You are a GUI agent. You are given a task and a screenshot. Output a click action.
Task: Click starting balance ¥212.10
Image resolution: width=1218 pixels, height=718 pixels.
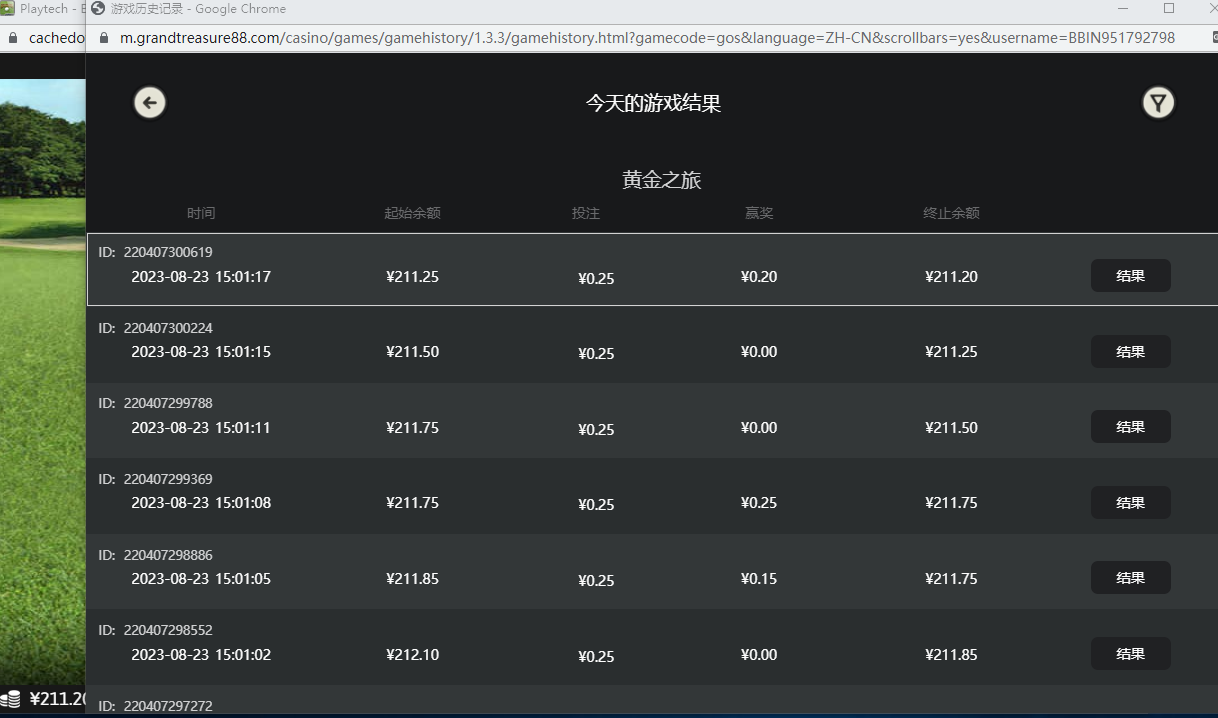412,655
